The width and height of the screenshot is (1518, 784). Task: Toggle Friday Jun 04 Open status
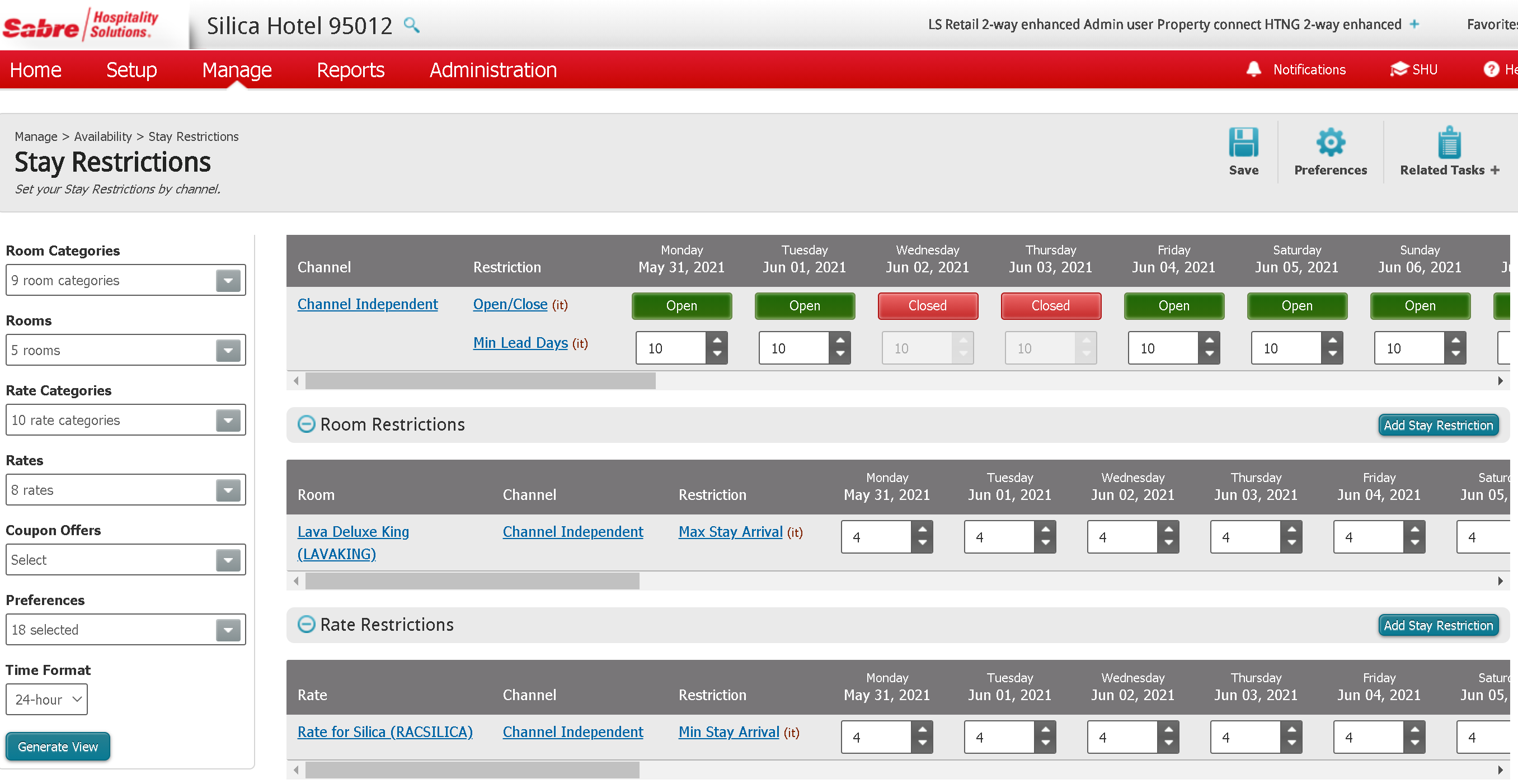point(1173,306)
